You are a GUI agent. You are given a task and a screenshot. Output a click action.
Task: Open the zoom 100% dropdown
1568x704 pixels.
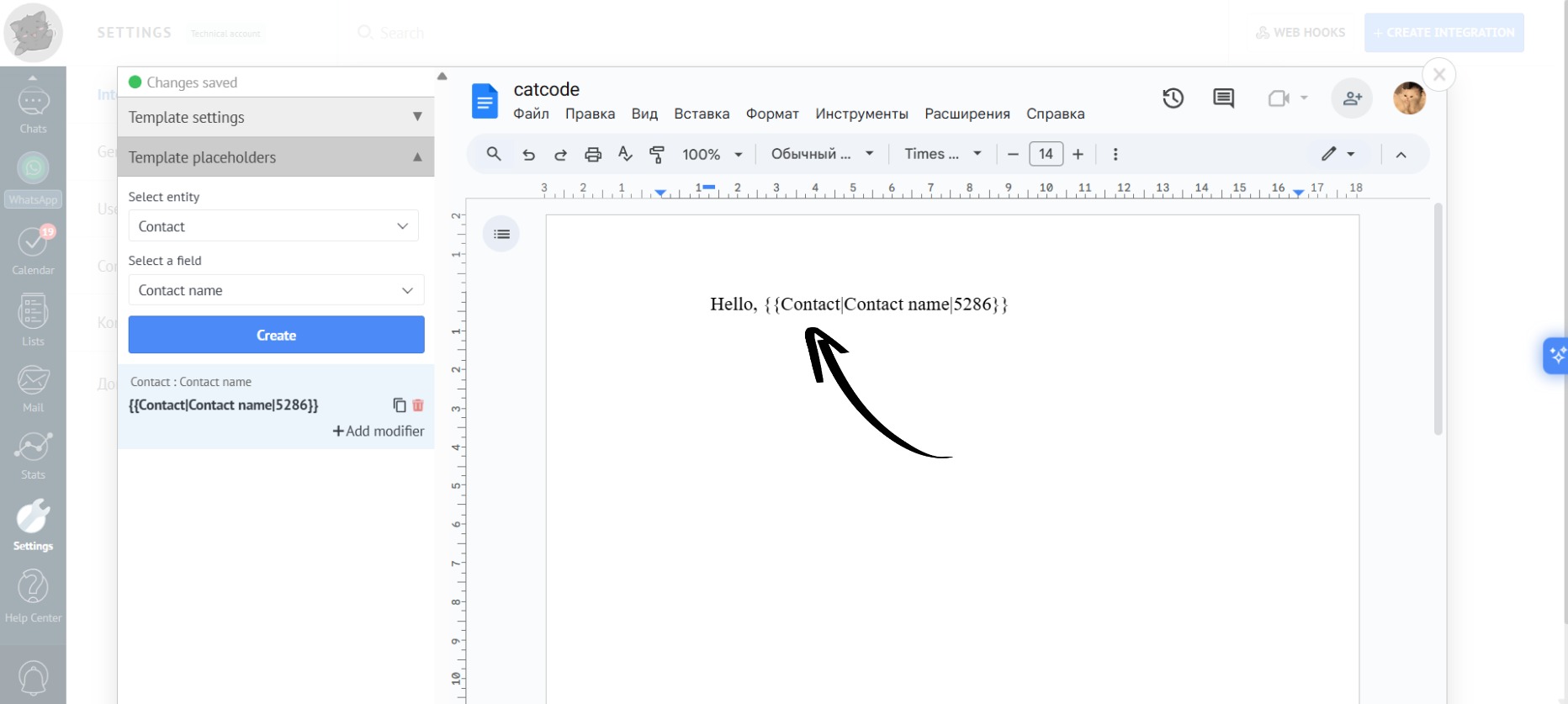pos(712,155)
